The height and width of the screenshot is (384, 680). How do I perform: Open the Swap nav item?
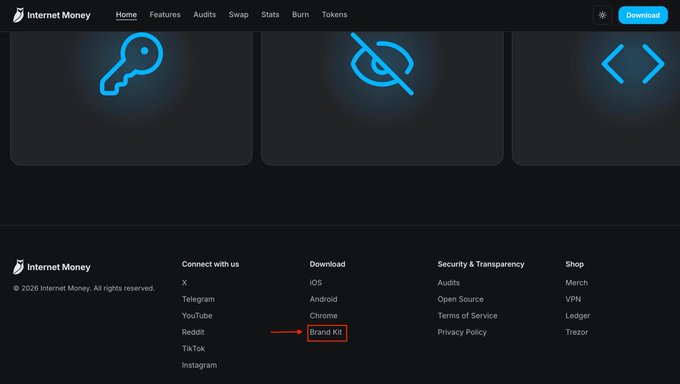pyautogui.click(x=239, y=15)
